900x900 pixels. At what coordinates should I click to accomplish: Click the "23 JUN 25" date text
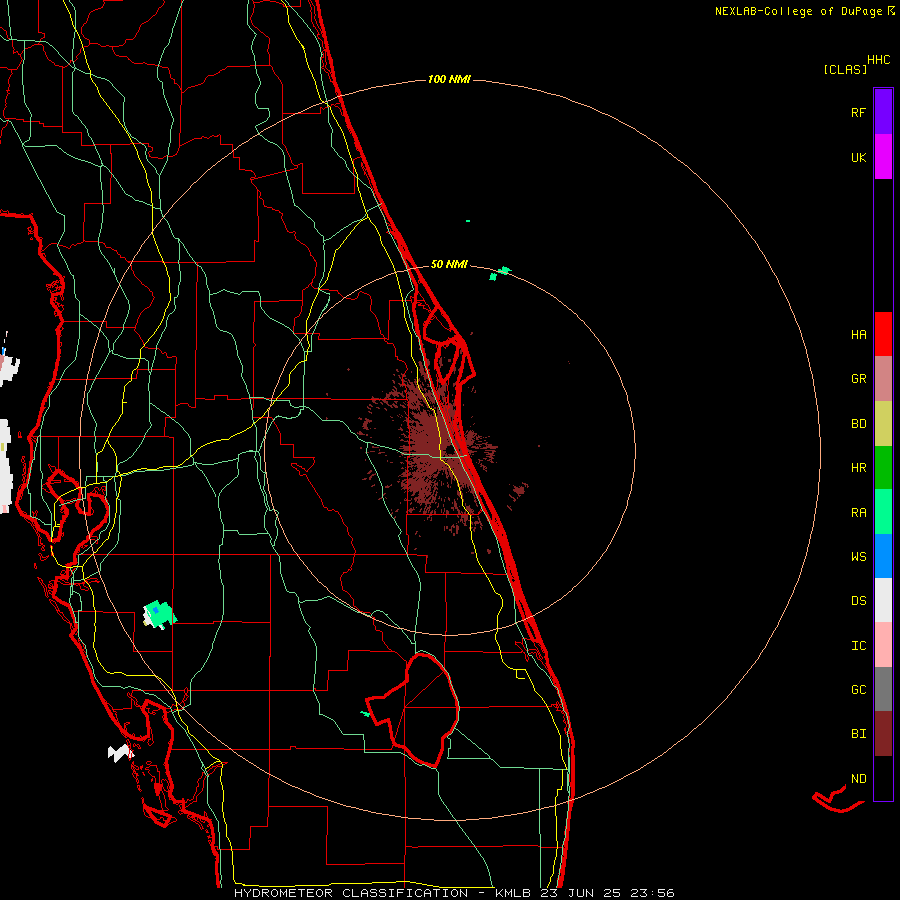(580, 893)
